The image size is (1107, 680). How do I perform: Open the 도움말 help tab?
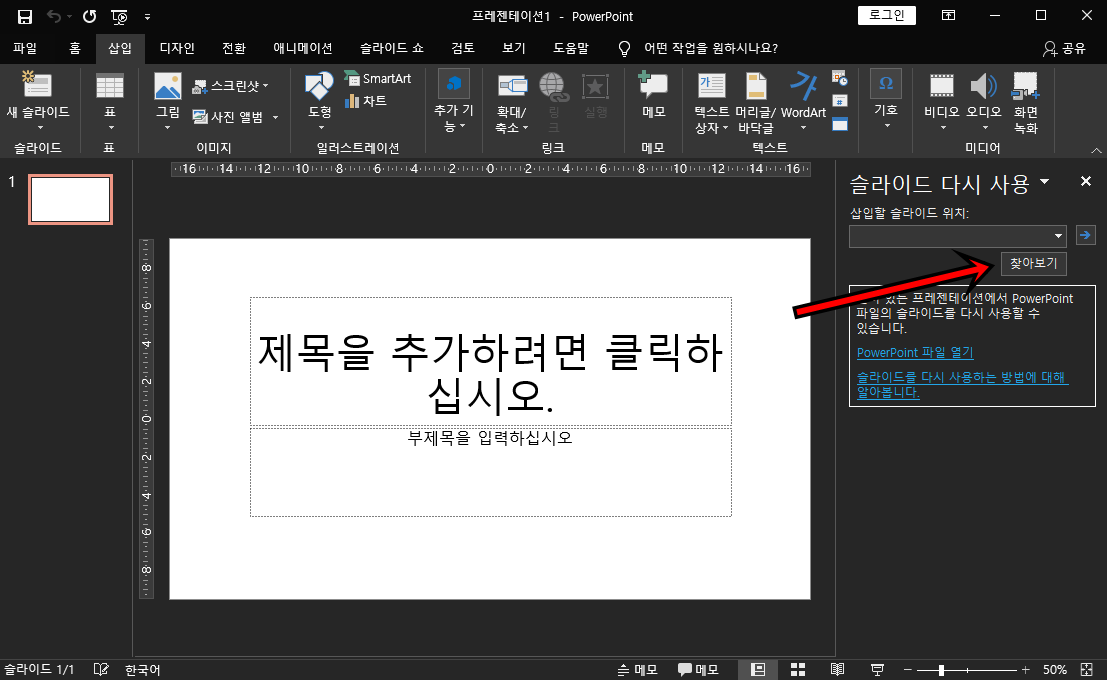[x=570, y=48]
